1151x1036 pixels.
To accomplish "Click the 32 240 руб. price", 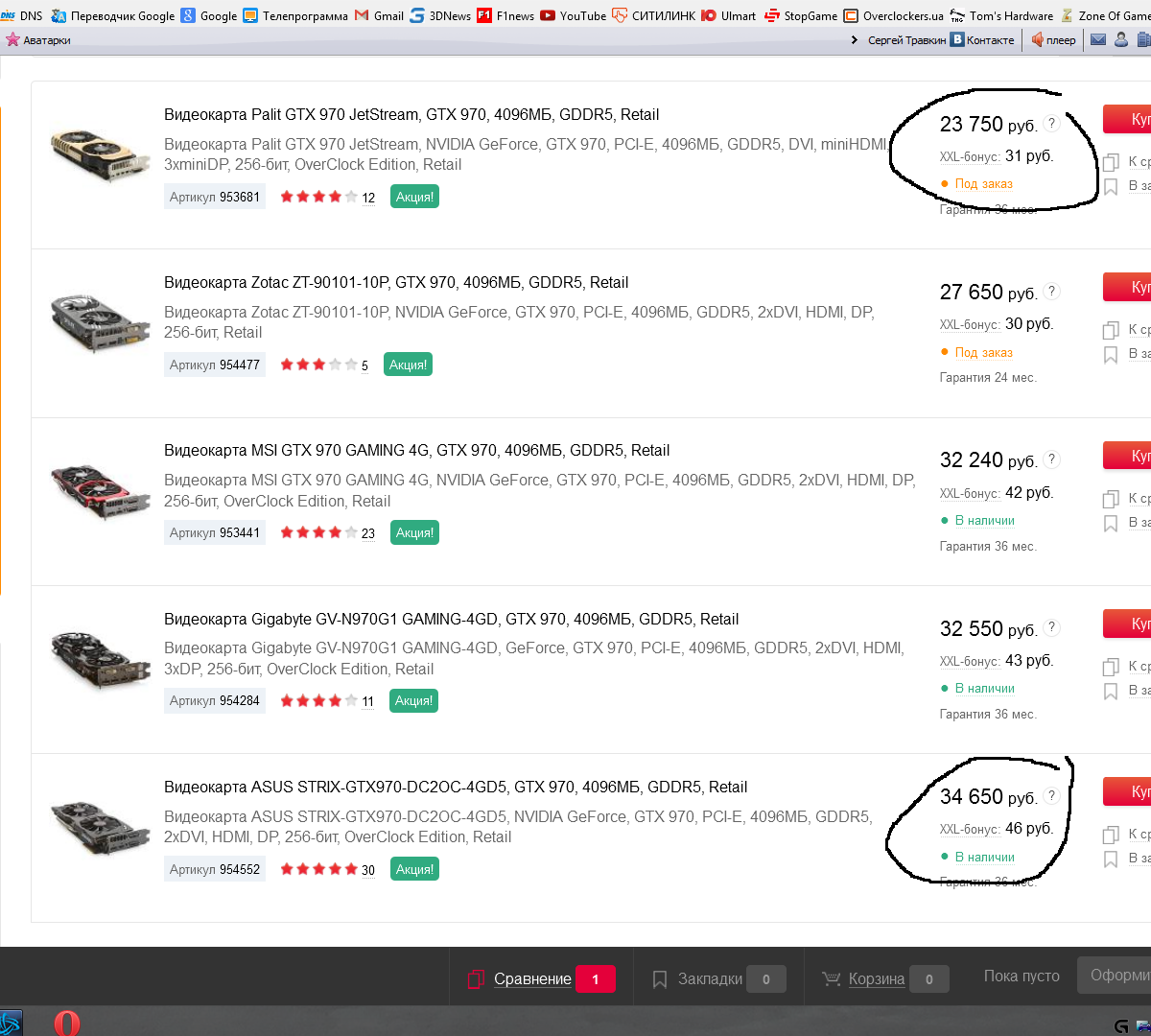I will tap(988, 459).
